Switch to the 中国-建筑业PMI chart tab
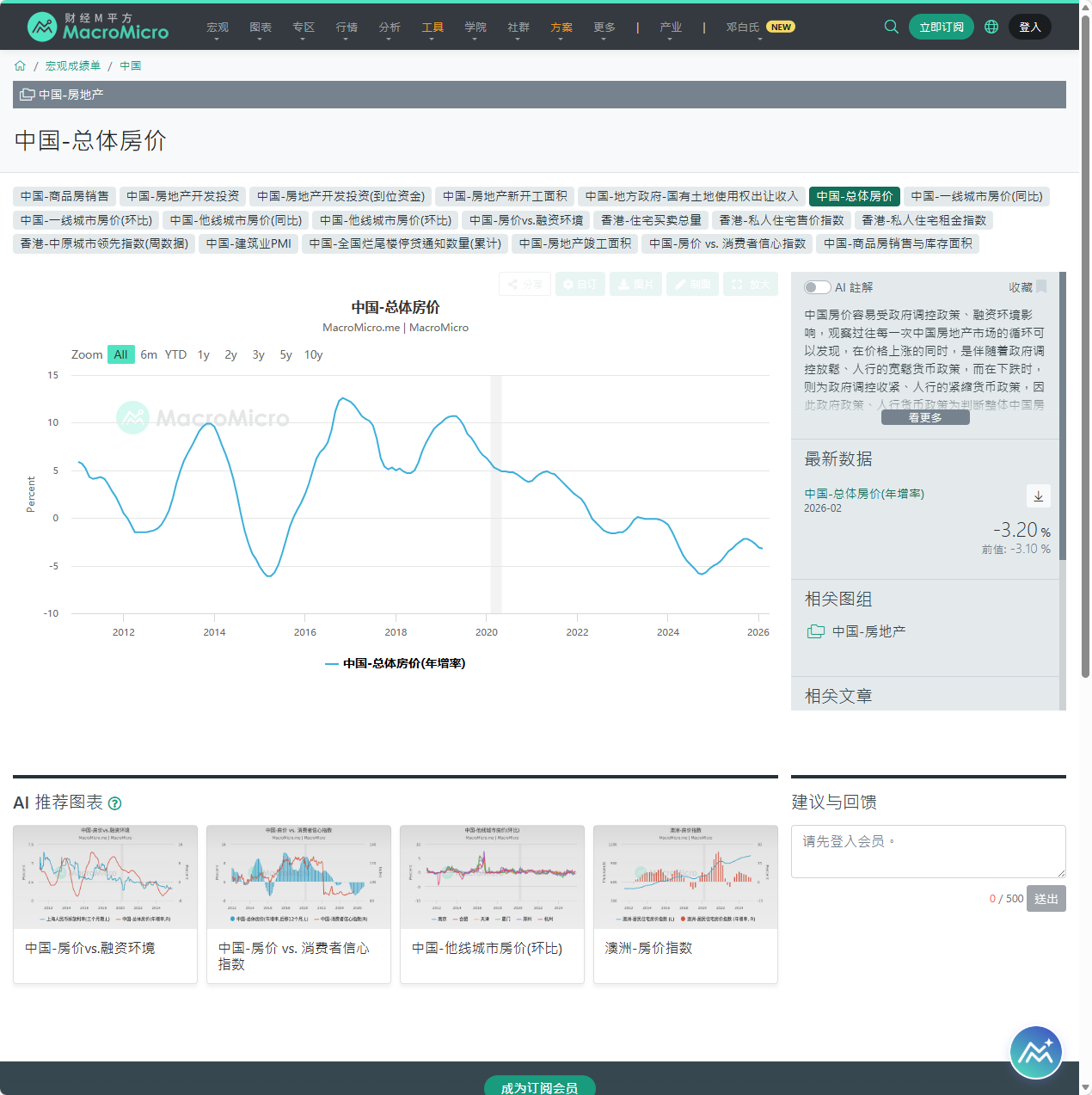This screenshot has height=1095, width=1092. point(248,243)
